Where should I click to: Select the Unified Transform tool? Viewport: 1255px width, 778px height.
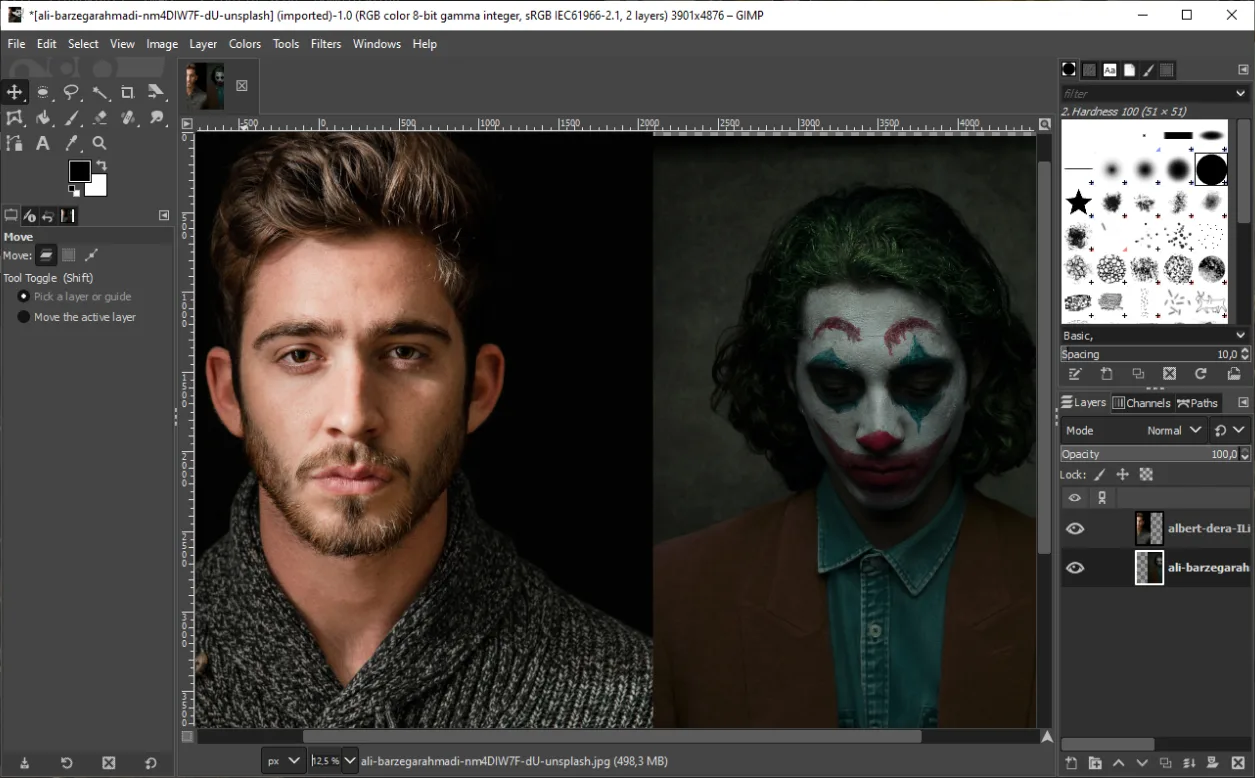(x=156, y=92)
